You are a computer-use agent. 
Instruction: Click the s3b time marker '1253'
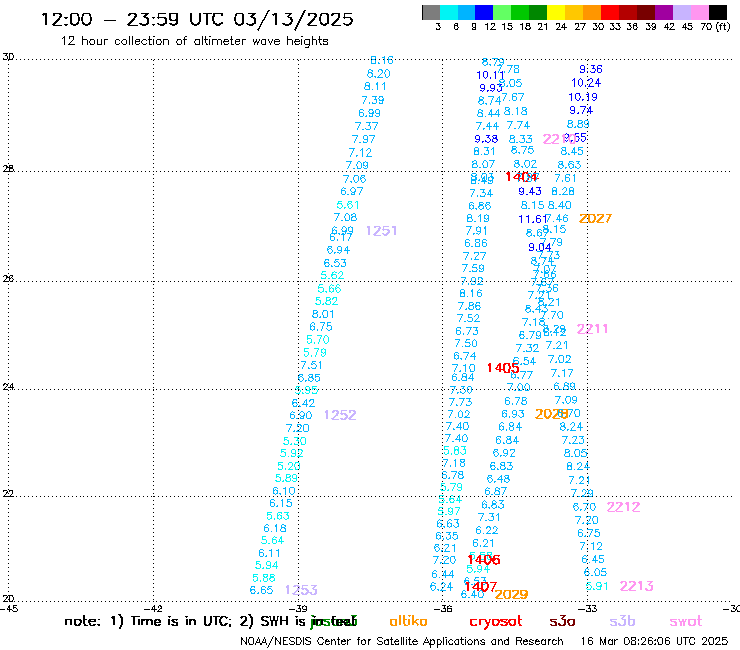[x=301, y=590]
